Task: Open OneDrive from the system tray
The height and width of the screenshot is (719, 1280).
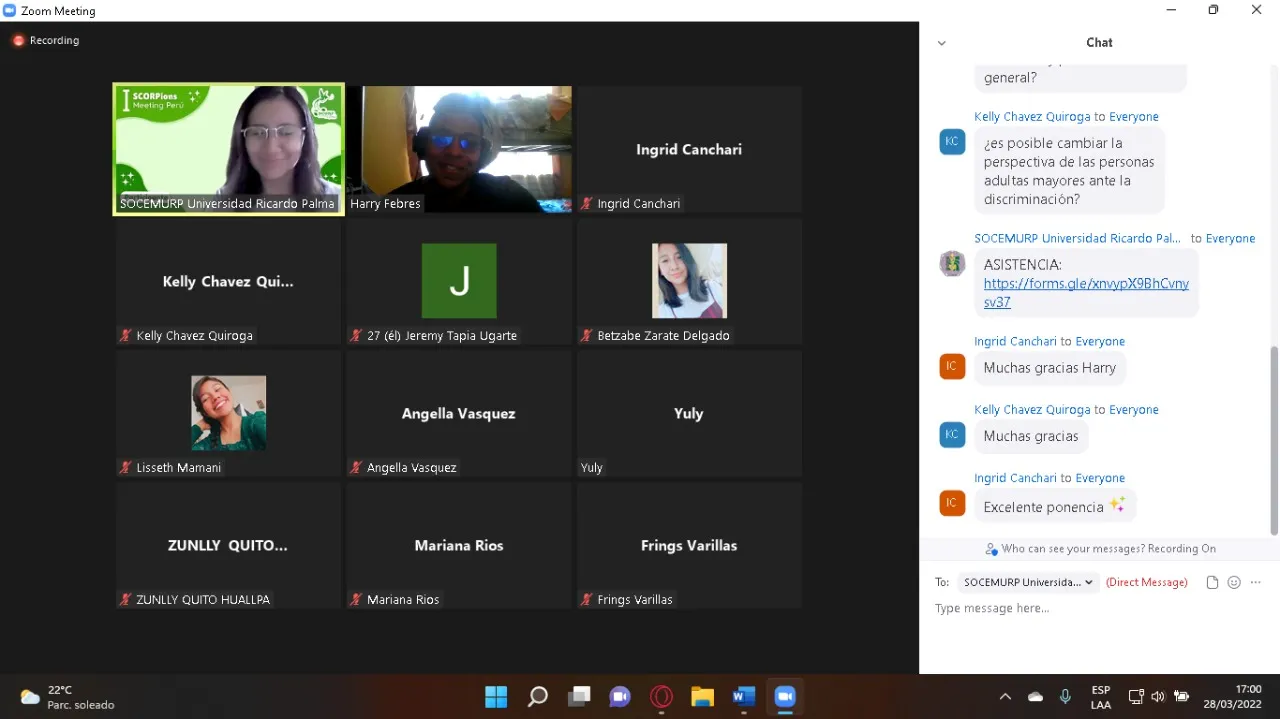Action: tap(1035, 696)
